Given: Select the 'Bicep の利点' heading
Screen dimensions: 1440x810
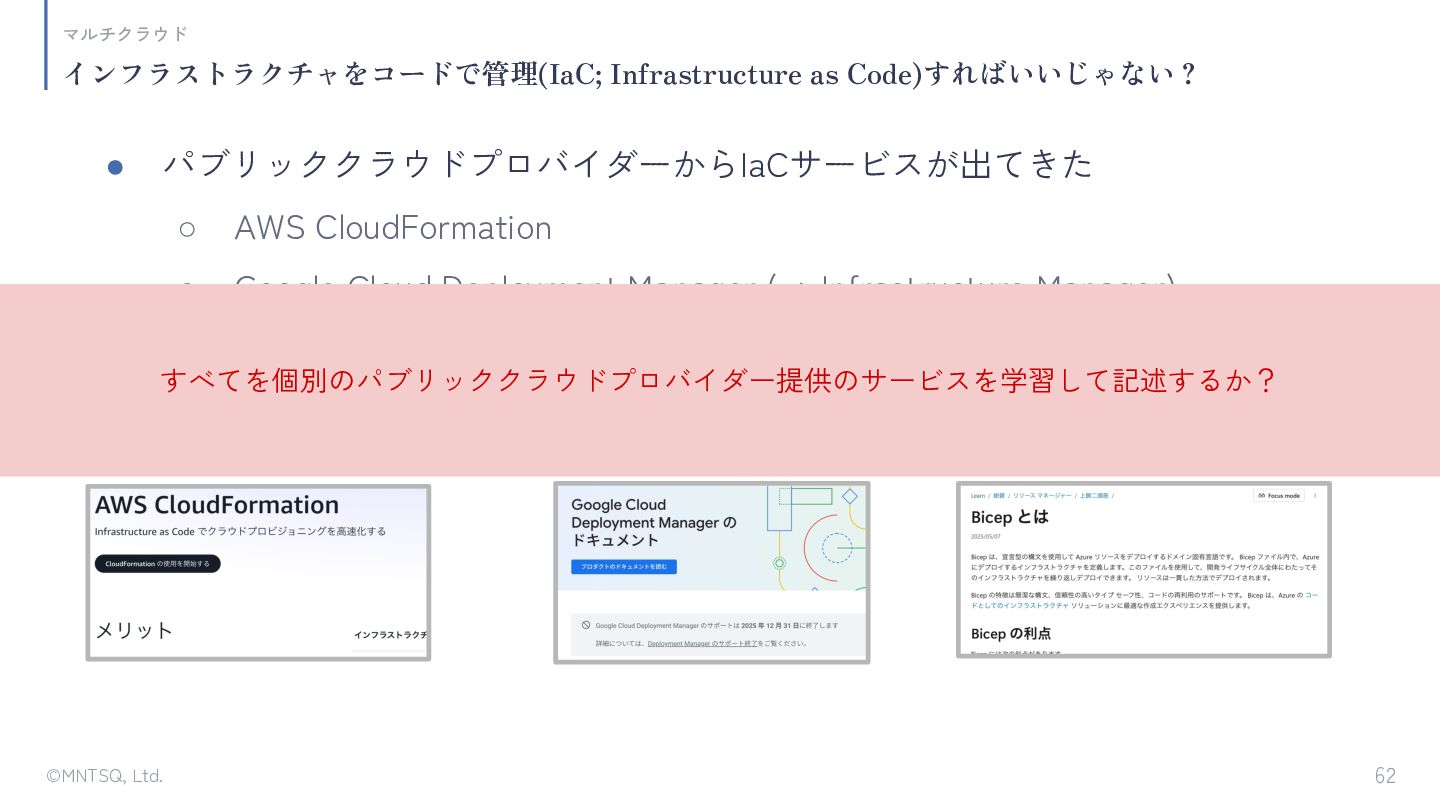Looking at the screenshot, I should tap(1011, 634).
